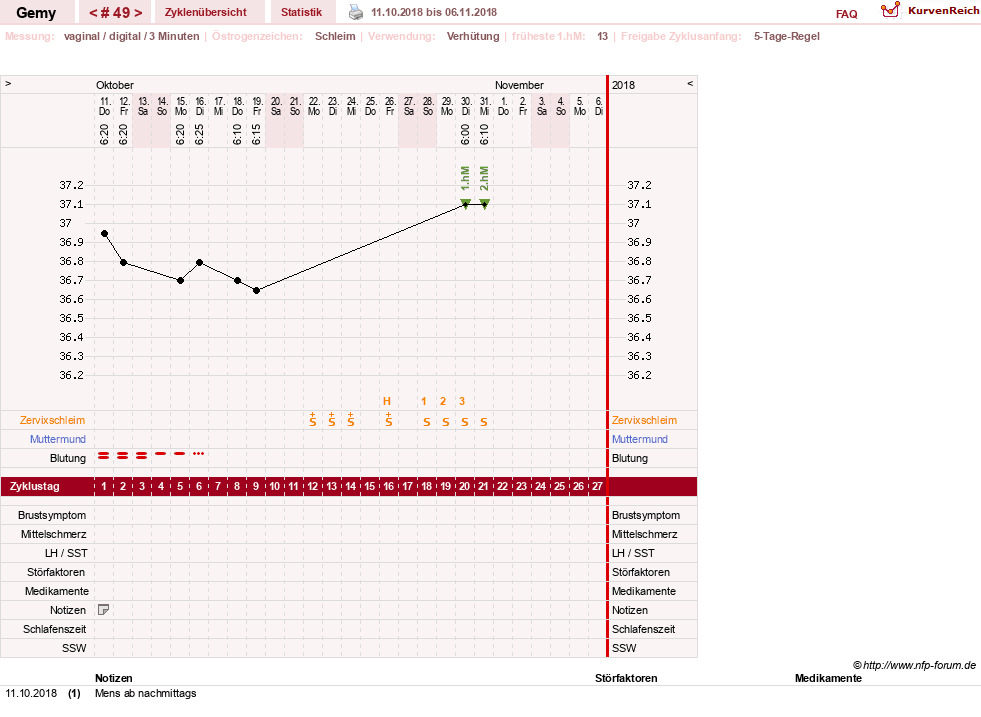Click the right Schlafenszeit row label
The width and height of the screenshot is (981, 717).
(643, 629)
